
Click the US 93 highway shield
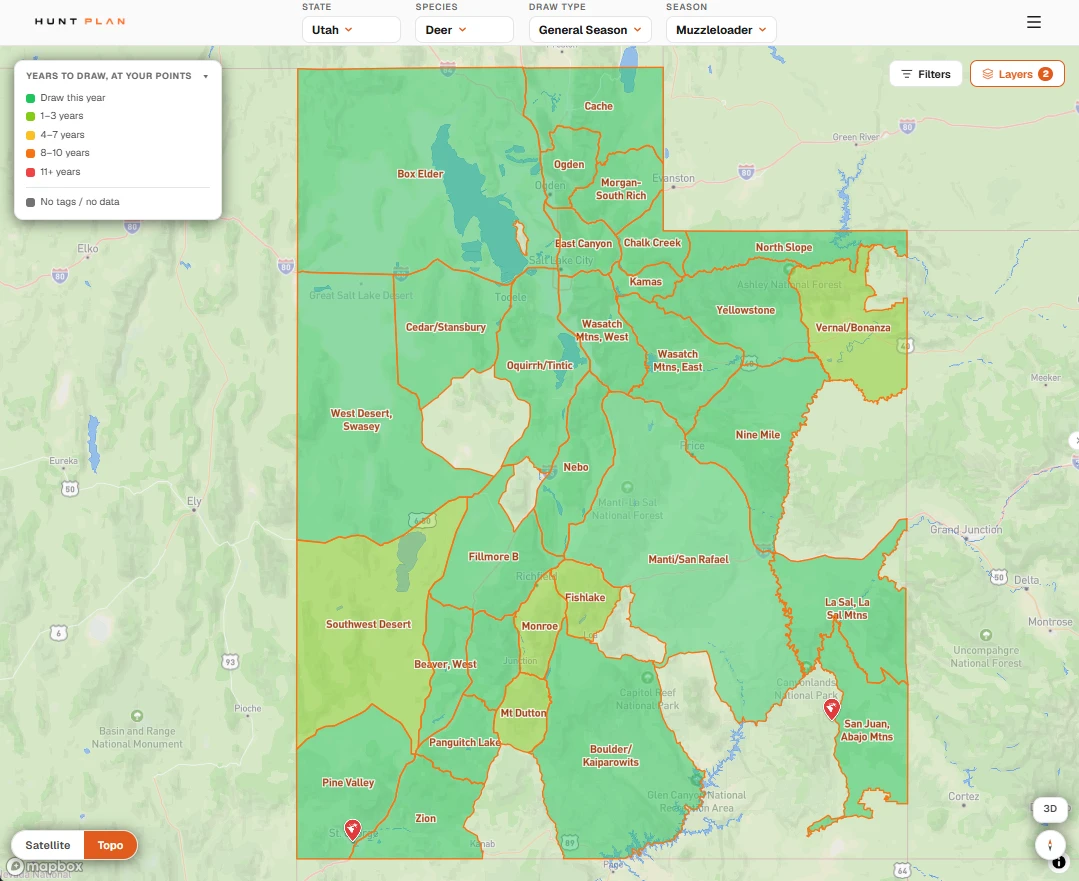click(230, 661)
